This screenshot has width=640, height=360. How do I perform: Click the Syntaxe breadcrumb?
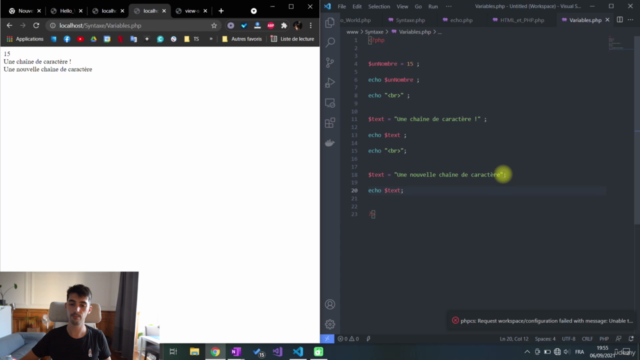[x=374, y=32]
